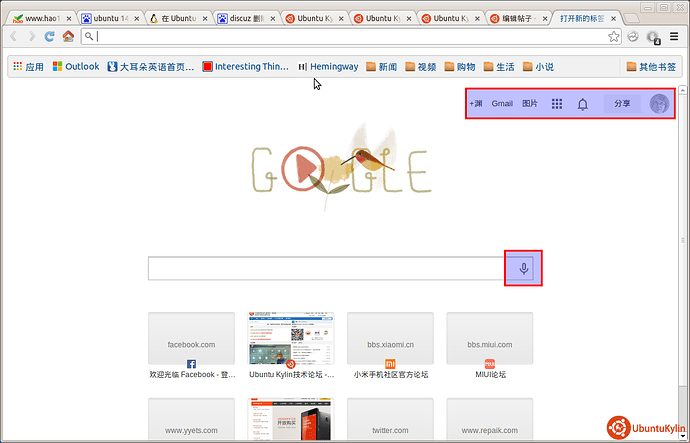
Task: Click the round arrows icon next to bookmark star
Action: point(633,37)
